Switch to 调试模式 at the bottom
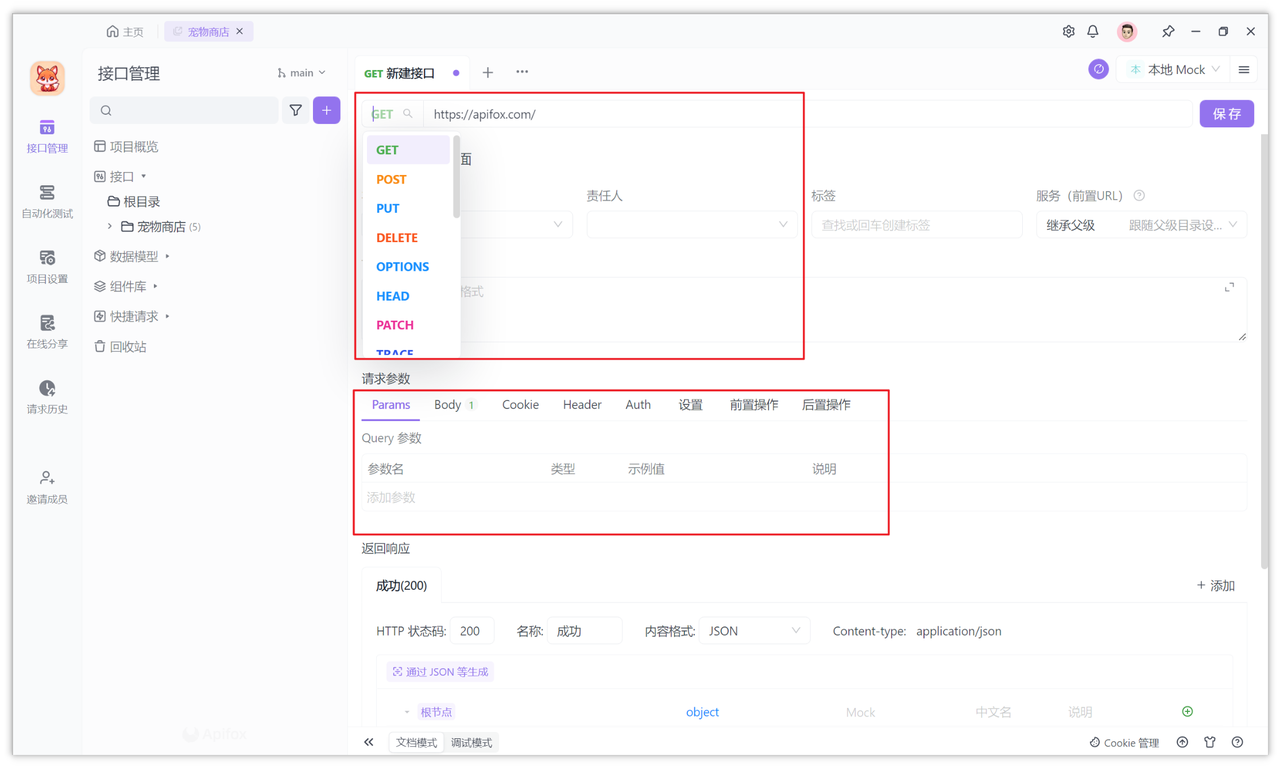 [x=470, y=742]
